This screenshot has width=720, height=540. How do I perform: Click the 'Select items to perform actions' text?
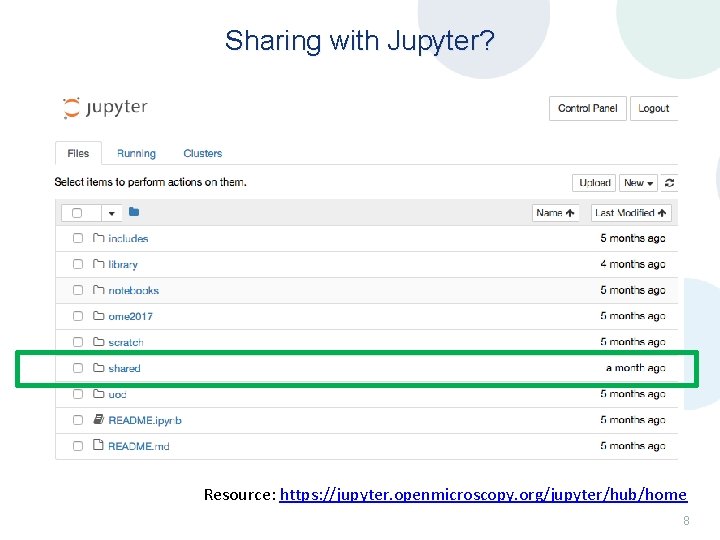(151, 182)
